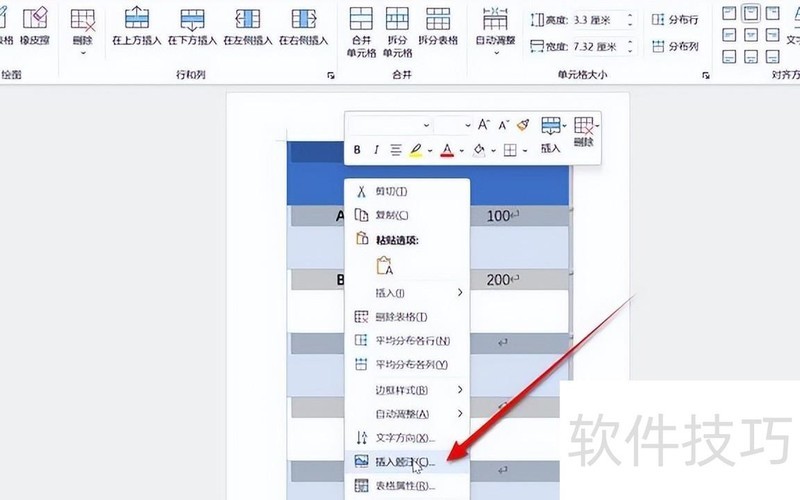This screenshot has height=500, width=800.
Task: Choose 平均分布各行 from context menu
Action: coord(407,340)
